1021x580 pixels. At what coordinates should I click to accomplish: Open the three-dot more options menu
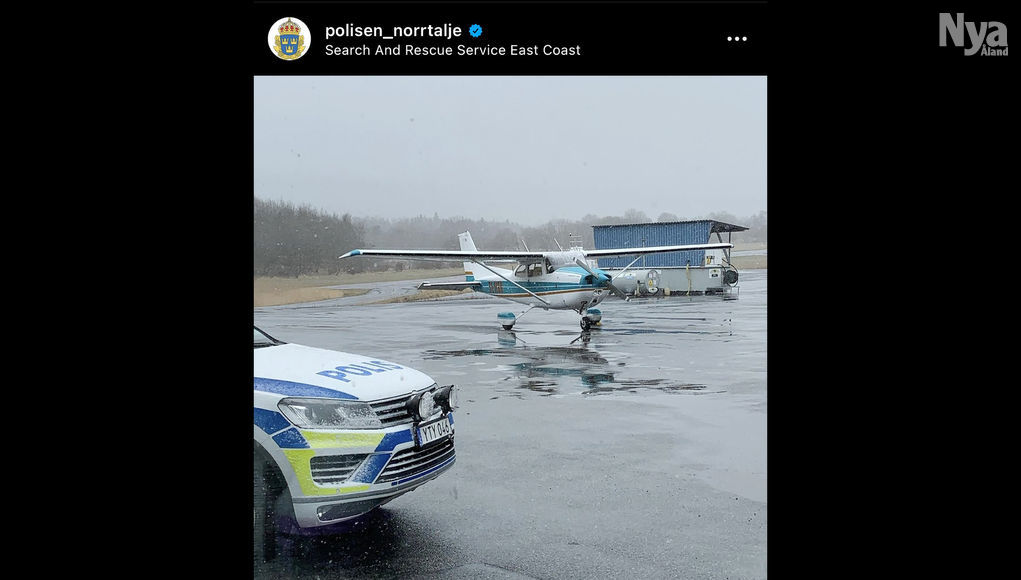coord(736,39)
